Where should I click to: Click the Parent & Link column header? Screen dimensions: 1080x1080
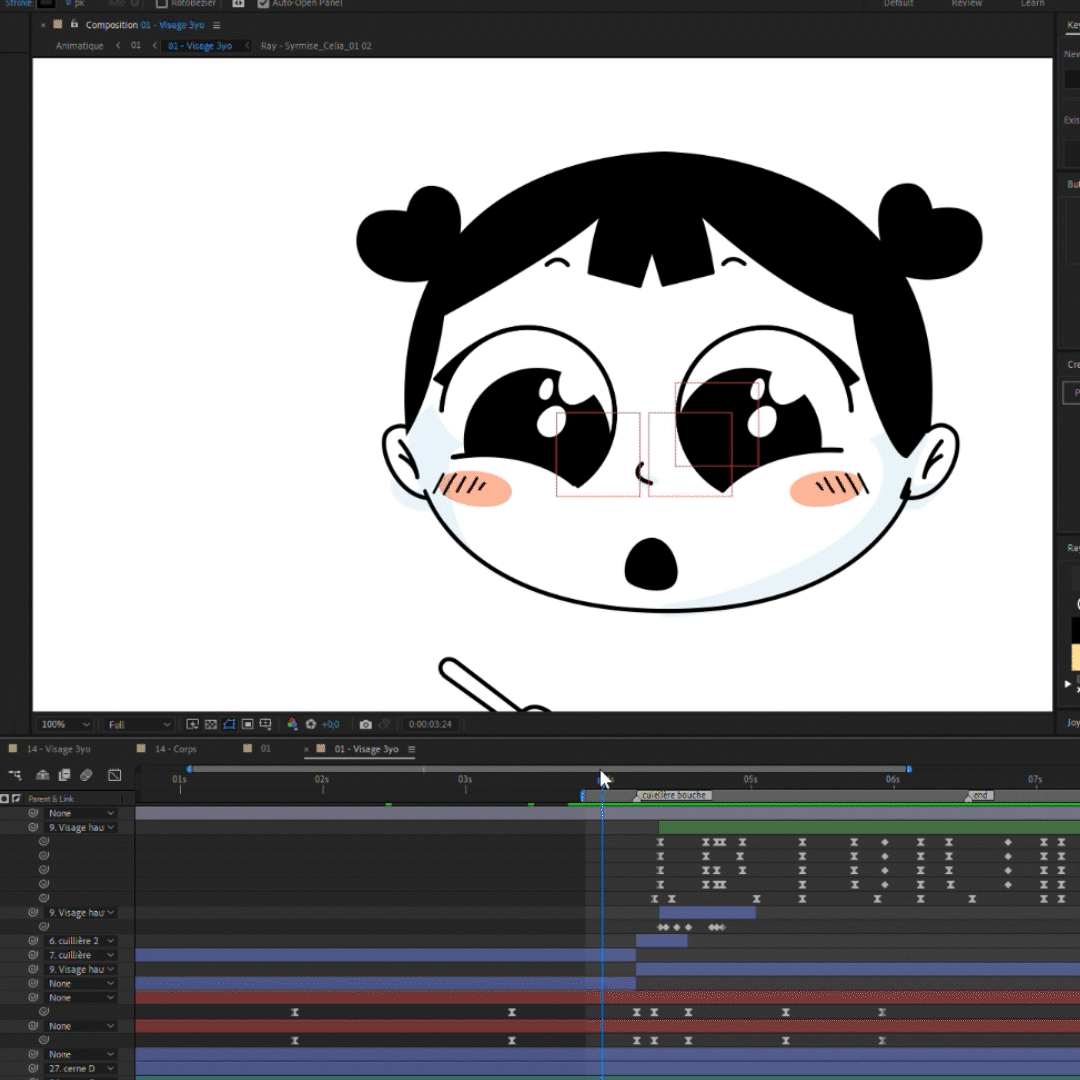pyautogui.click(x=51, y=799)
